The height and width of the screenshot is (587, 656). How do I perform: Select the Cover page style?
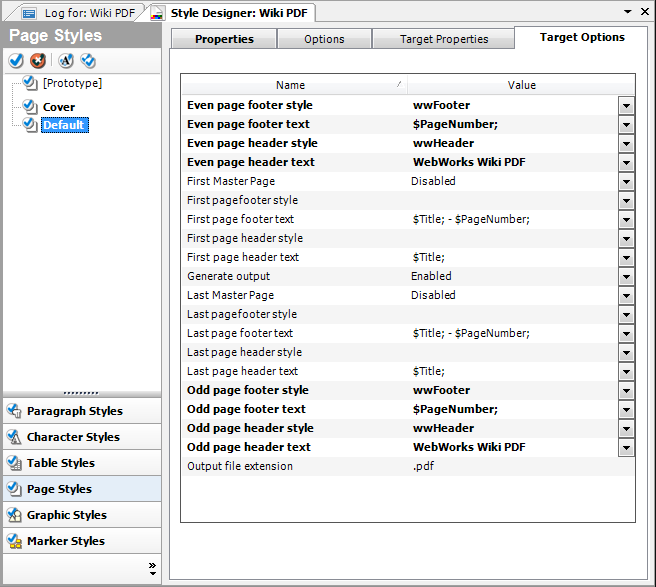[59, 106]
